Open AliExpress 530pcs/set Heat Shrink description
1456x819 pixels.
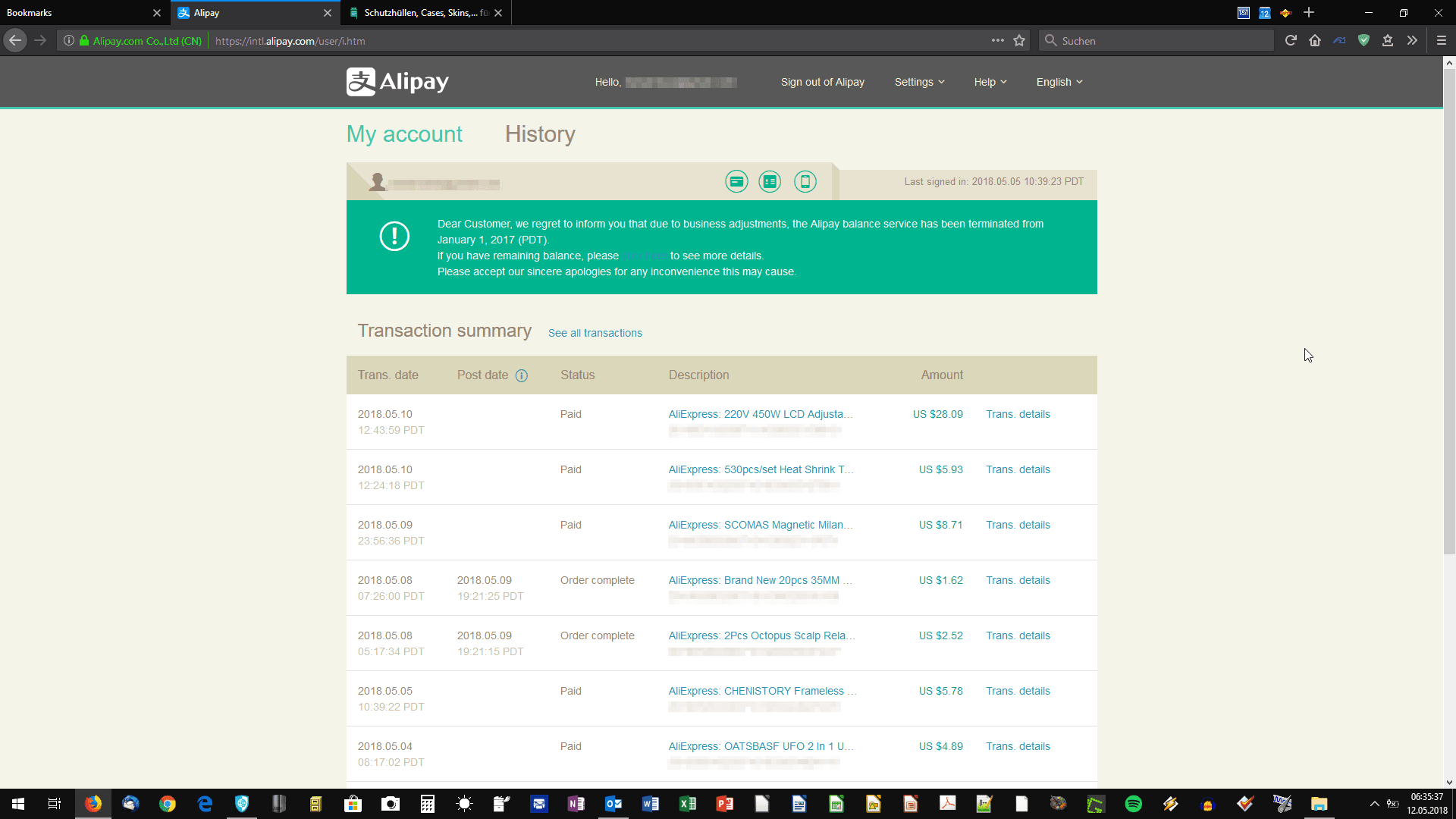click(761, 469)
